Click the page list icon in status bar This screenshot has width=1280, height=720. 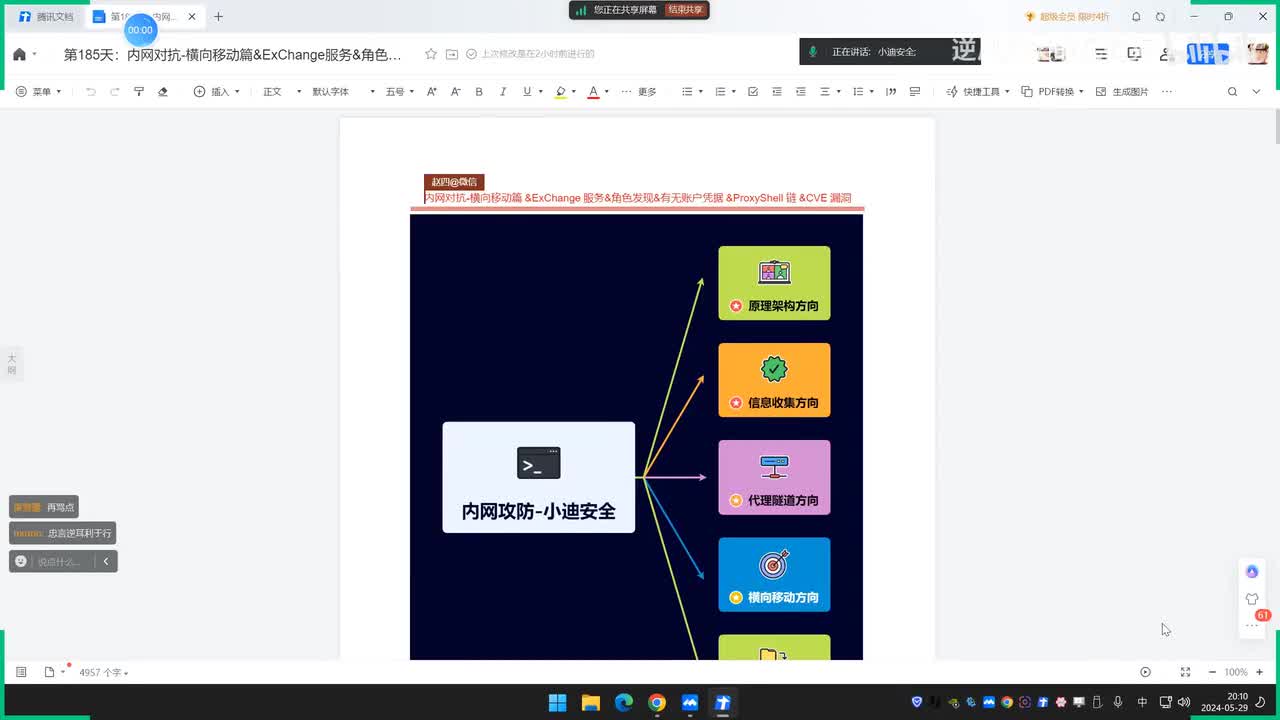pos(21,672)
